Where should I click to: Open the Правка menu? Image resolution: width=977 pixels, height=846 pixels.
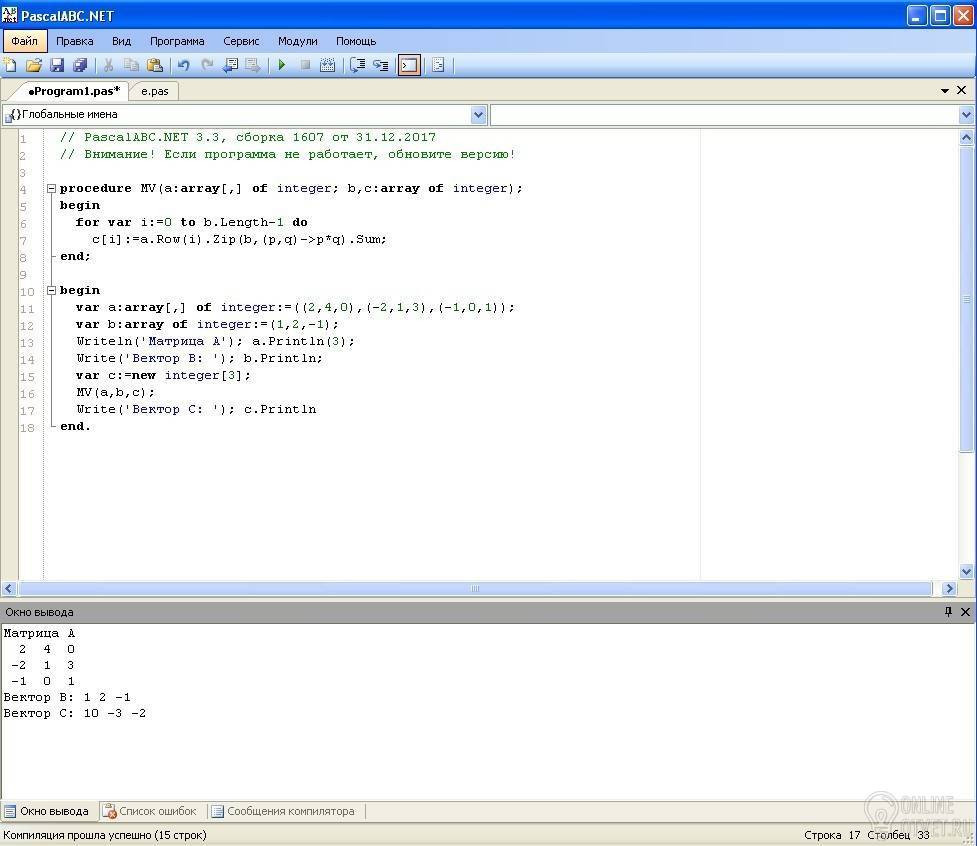[x=75, y=41]
